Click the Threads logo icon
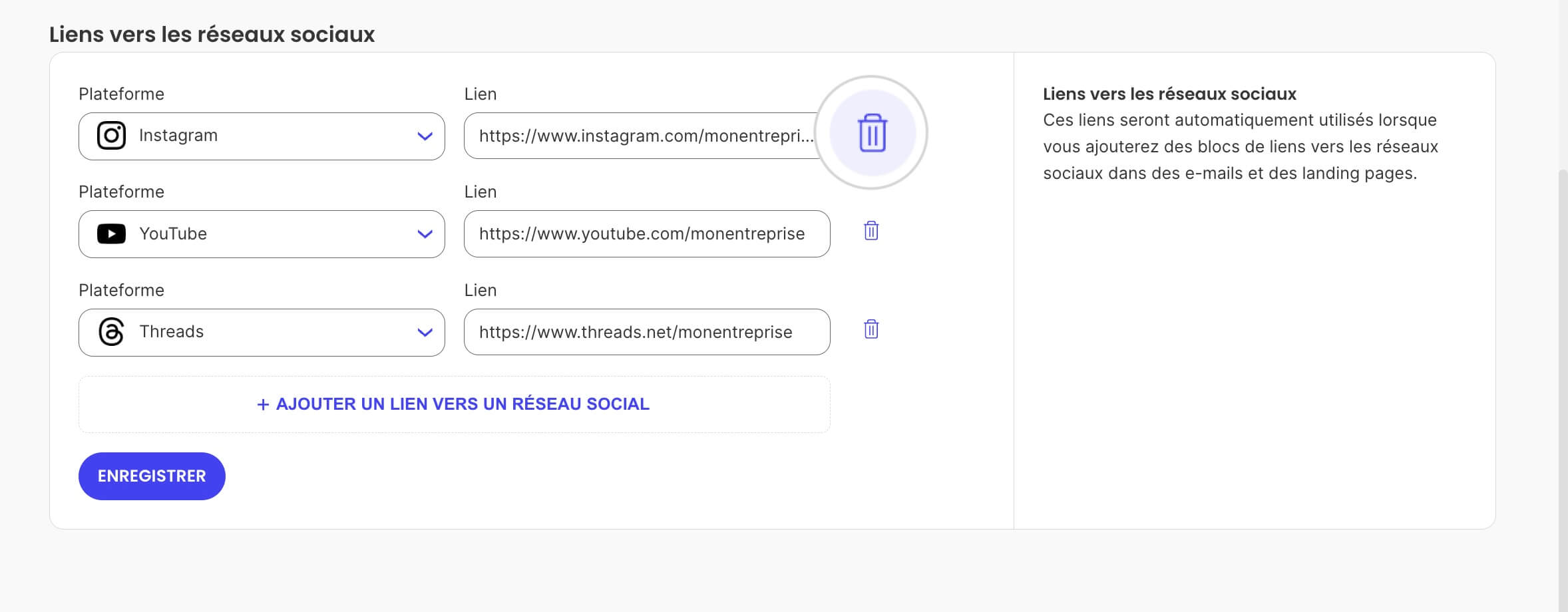The height and width of the screenshot is (612, 1568). (111, 332)
